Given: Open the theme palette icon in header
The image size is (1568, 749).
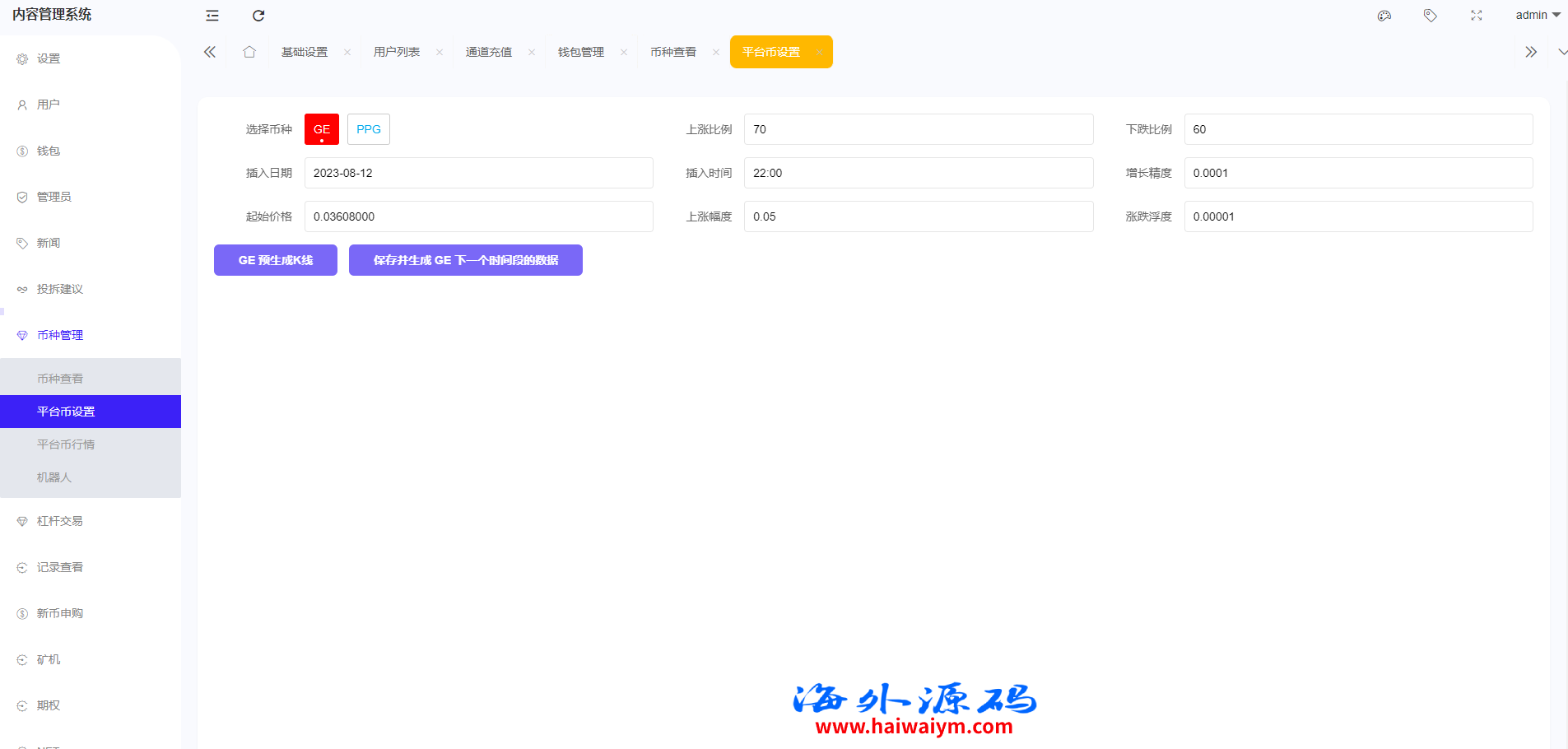Looking at the screenshot, I should [1384, 16].
